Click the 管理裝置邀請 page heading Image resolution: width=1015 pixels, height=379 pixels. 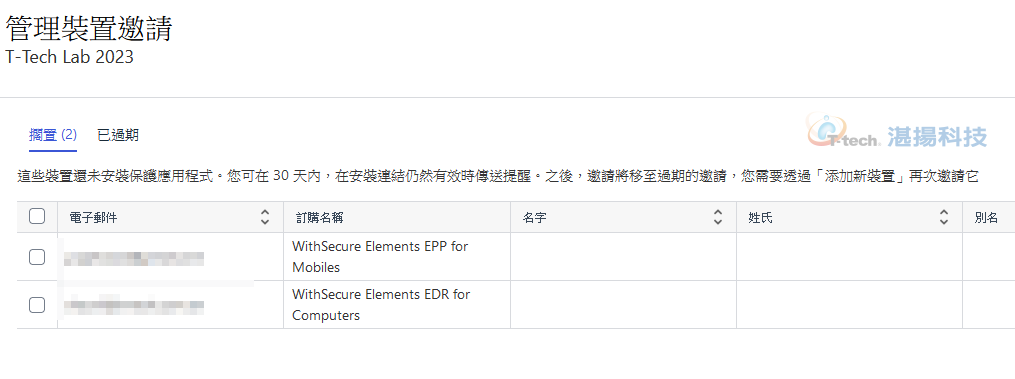click(89, 29)
